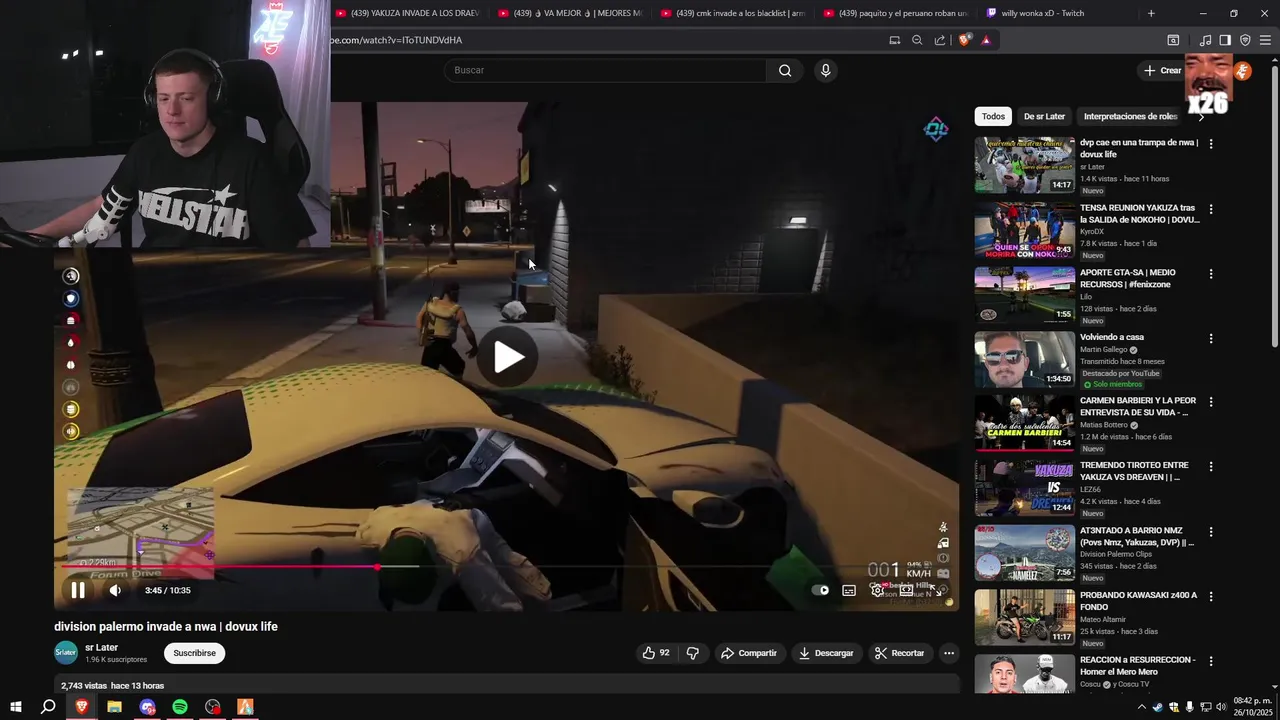The height and width of the screenshot is (720, 1280).
Task: Click the Buscar search input field
Action: point(606,70)
